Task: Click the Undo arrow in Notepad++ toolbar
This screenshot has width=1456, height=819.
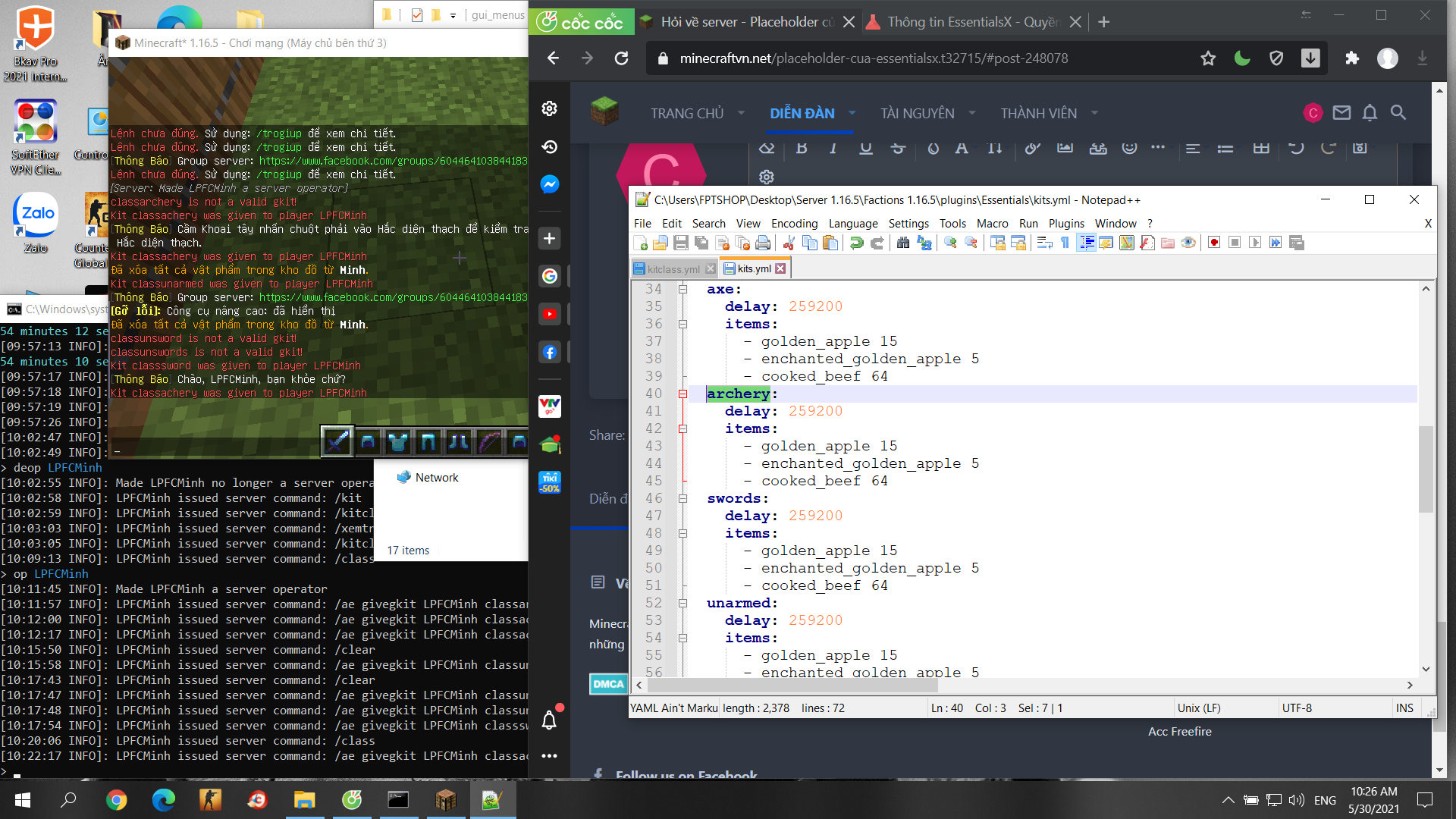Action: 856,243
